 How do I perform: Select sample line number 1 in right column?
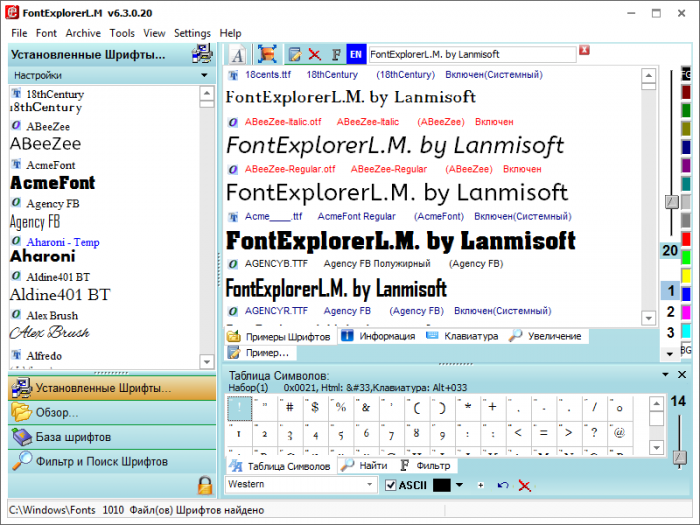point(670,291)
